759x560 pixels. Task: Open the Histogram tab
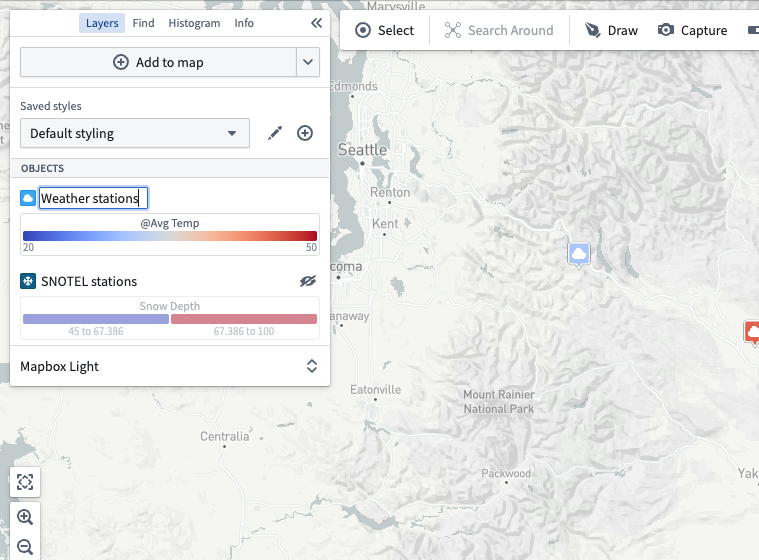[194, 23]
